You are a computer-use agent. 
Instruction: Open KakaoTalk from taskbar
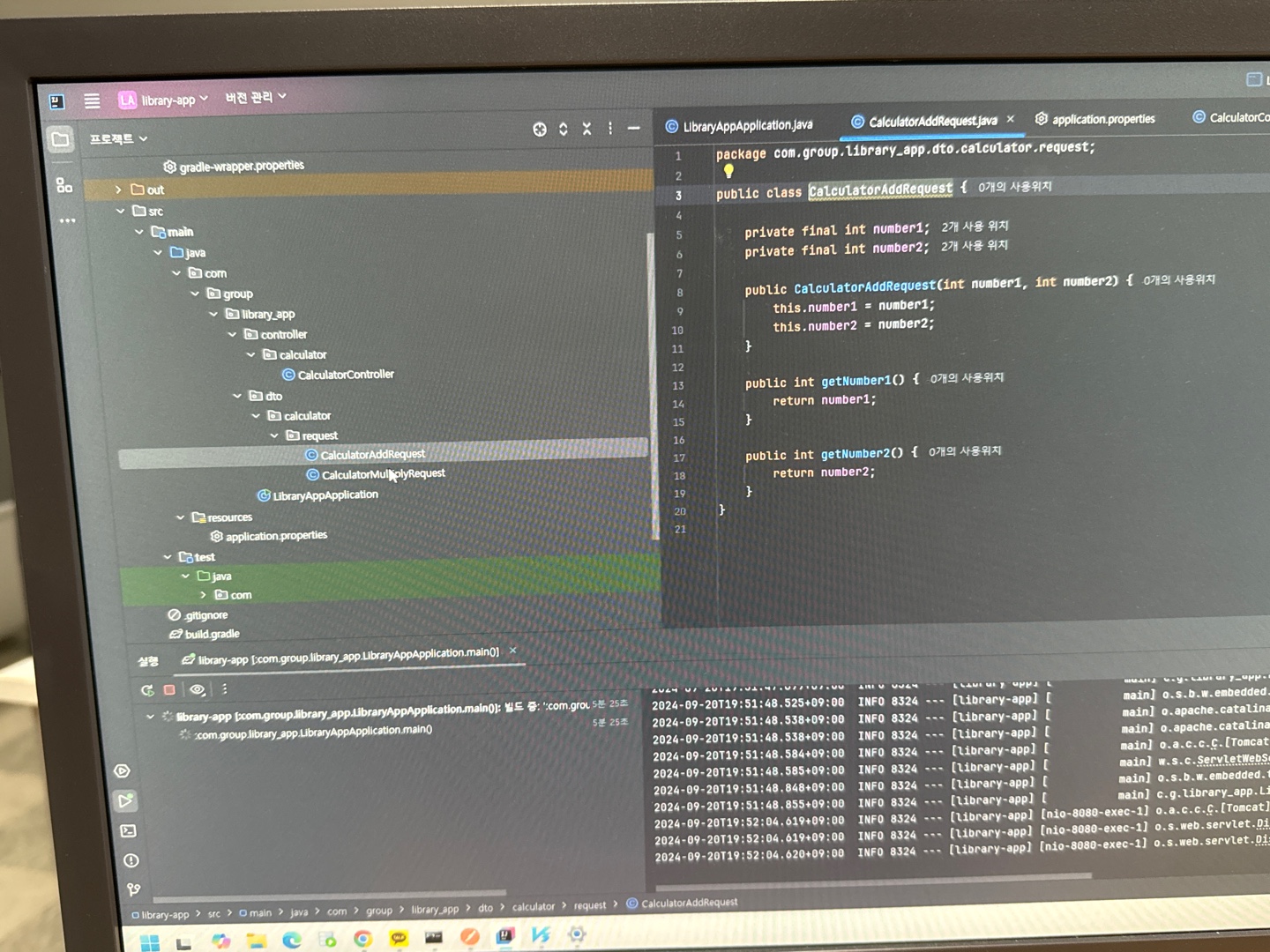399,939
